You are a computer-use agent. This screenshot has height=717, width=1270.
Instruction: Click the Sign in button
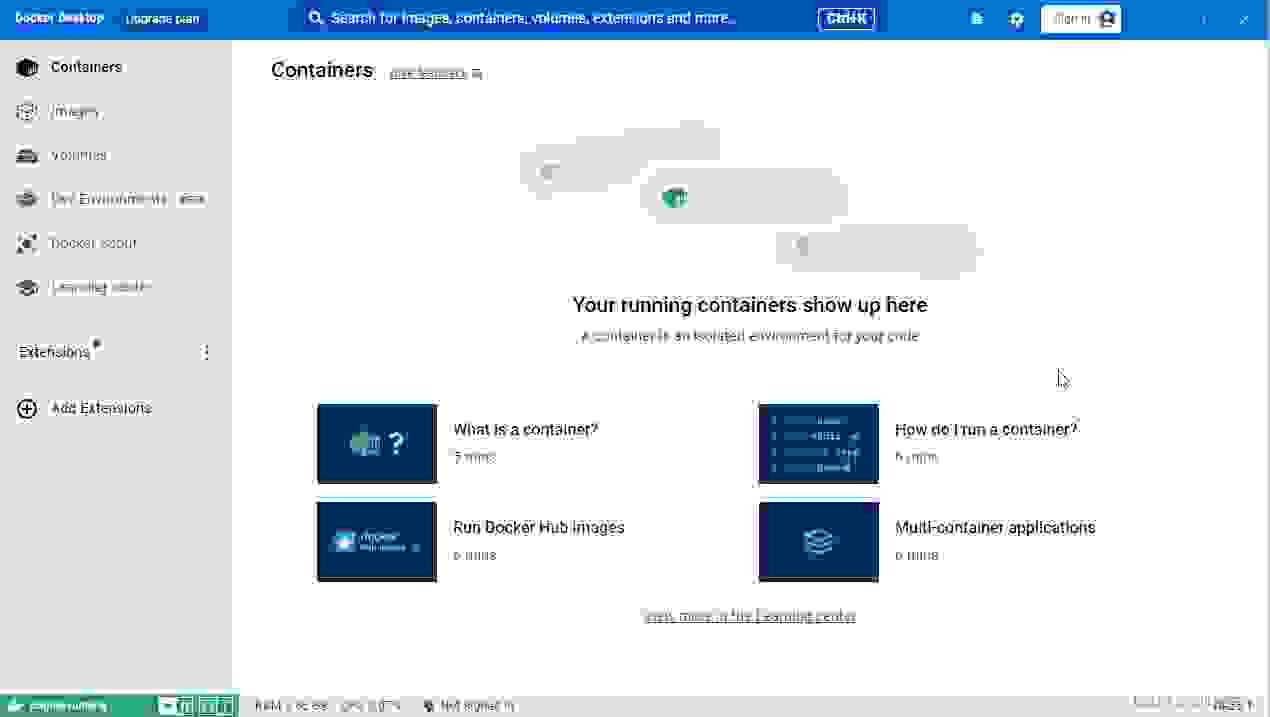point(1081,19)
